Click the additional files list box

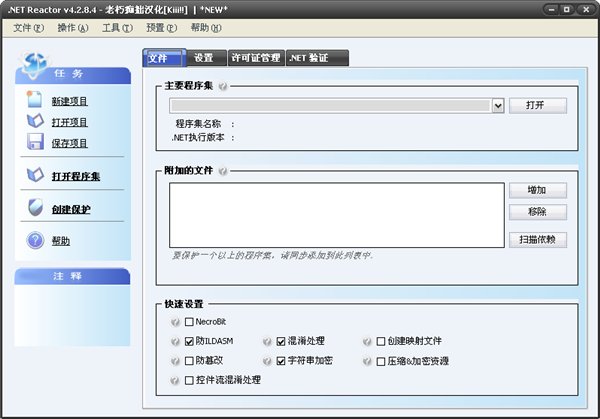coord(337,215)
